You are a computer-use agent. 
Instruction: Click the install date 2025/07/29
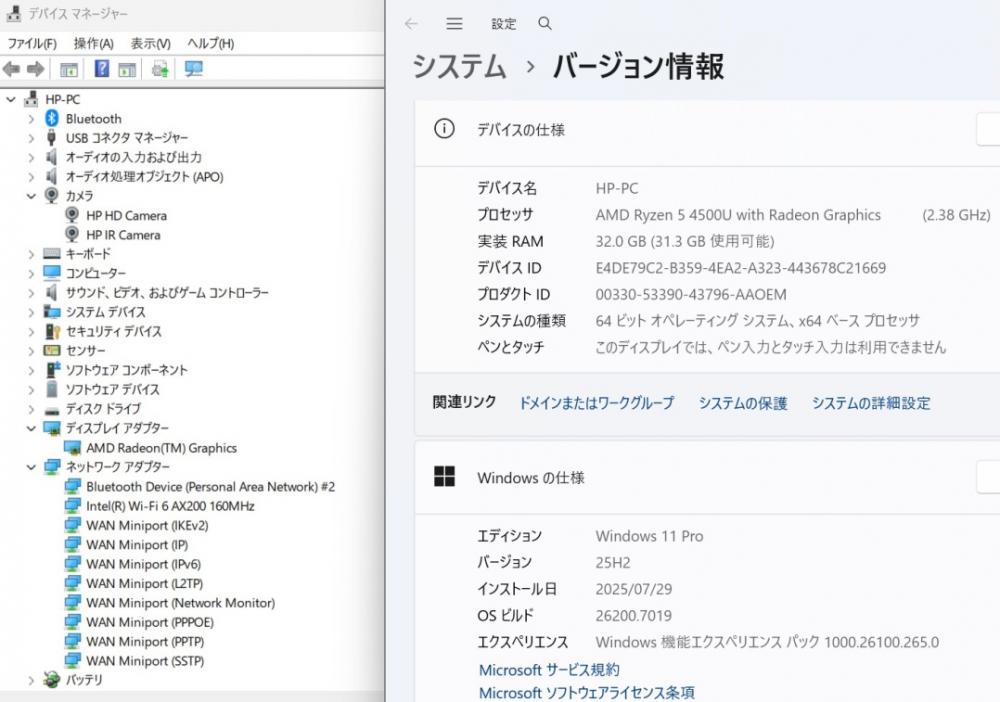click(x=633, y=589)
